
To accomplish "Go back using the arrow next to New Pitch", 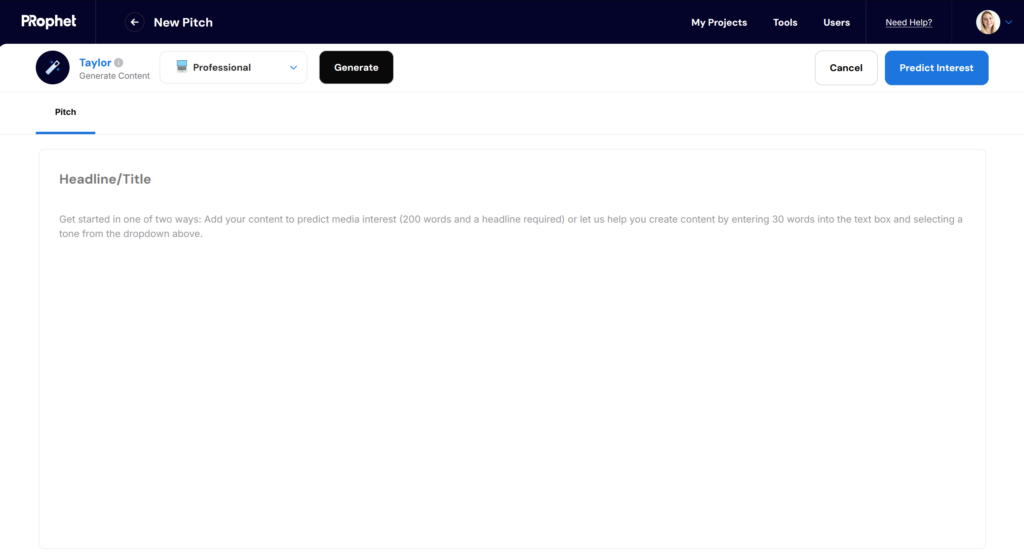I will (135, 22).
